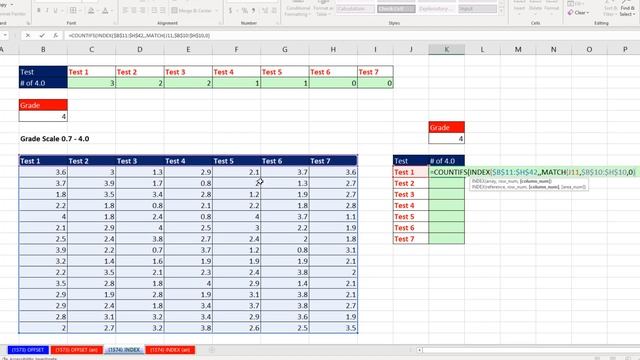Open the Merge & Center dropdown arrow

[216, 10]
